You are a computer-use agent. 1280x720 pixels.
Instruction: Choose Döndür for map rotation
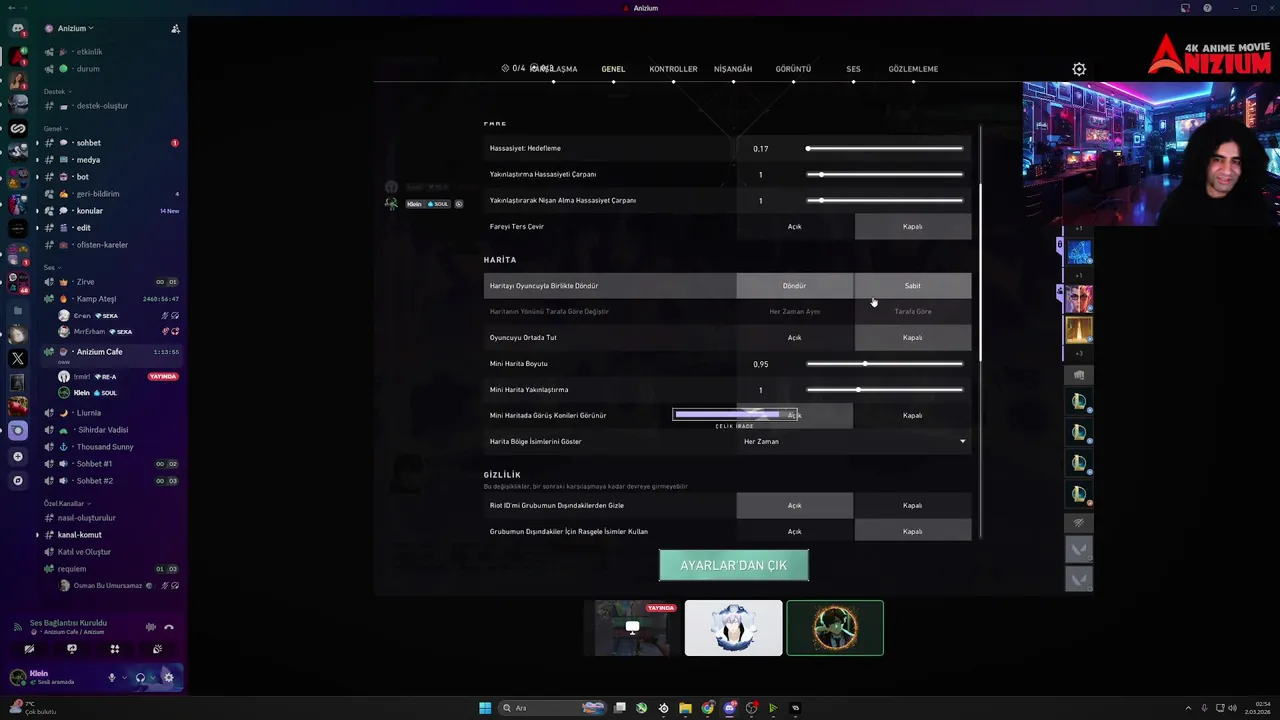[x=794, y=285]
